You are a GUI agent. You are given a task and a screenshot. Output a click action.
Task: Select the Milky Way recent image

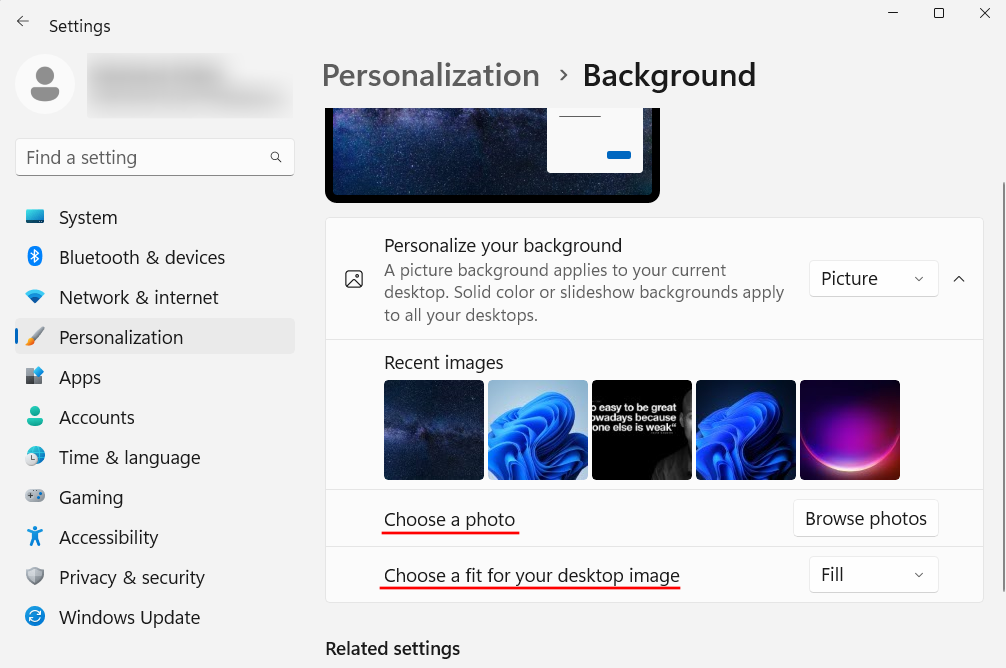pos(433,430)
